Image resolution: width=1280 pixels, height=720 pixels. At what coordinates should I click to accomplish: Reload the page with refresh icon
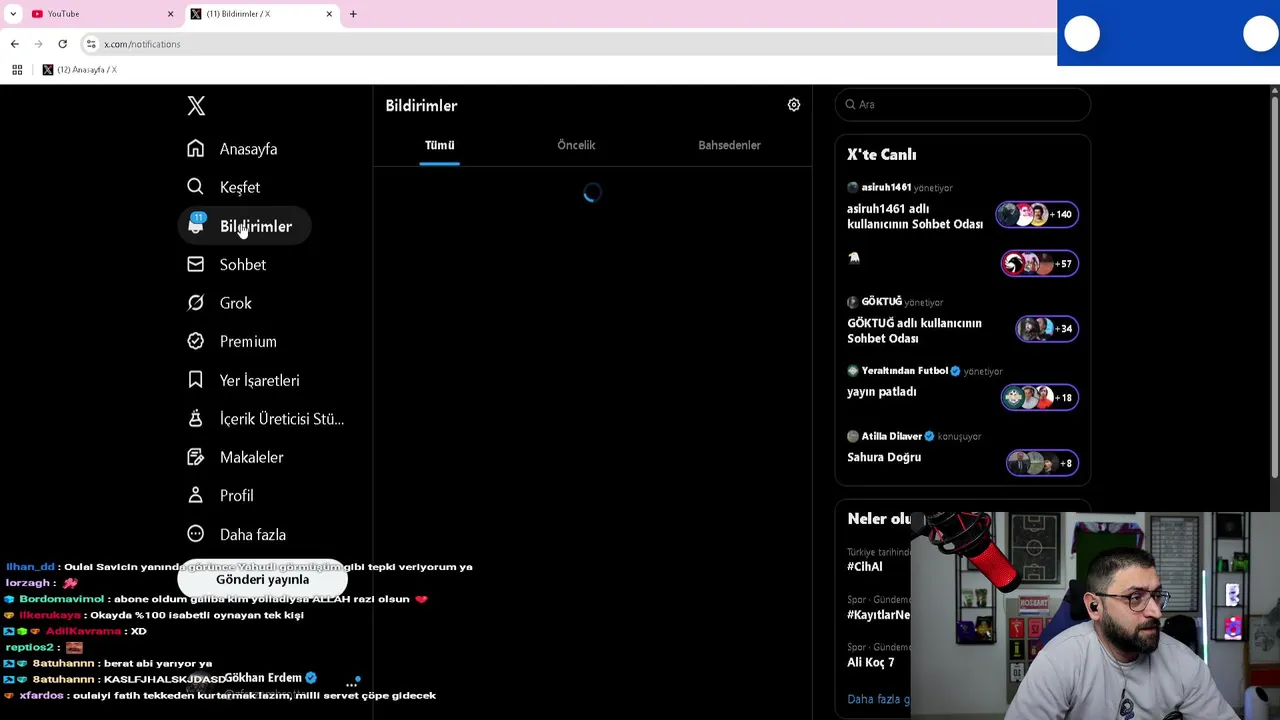pyautogui.click(x=62, y=44)
